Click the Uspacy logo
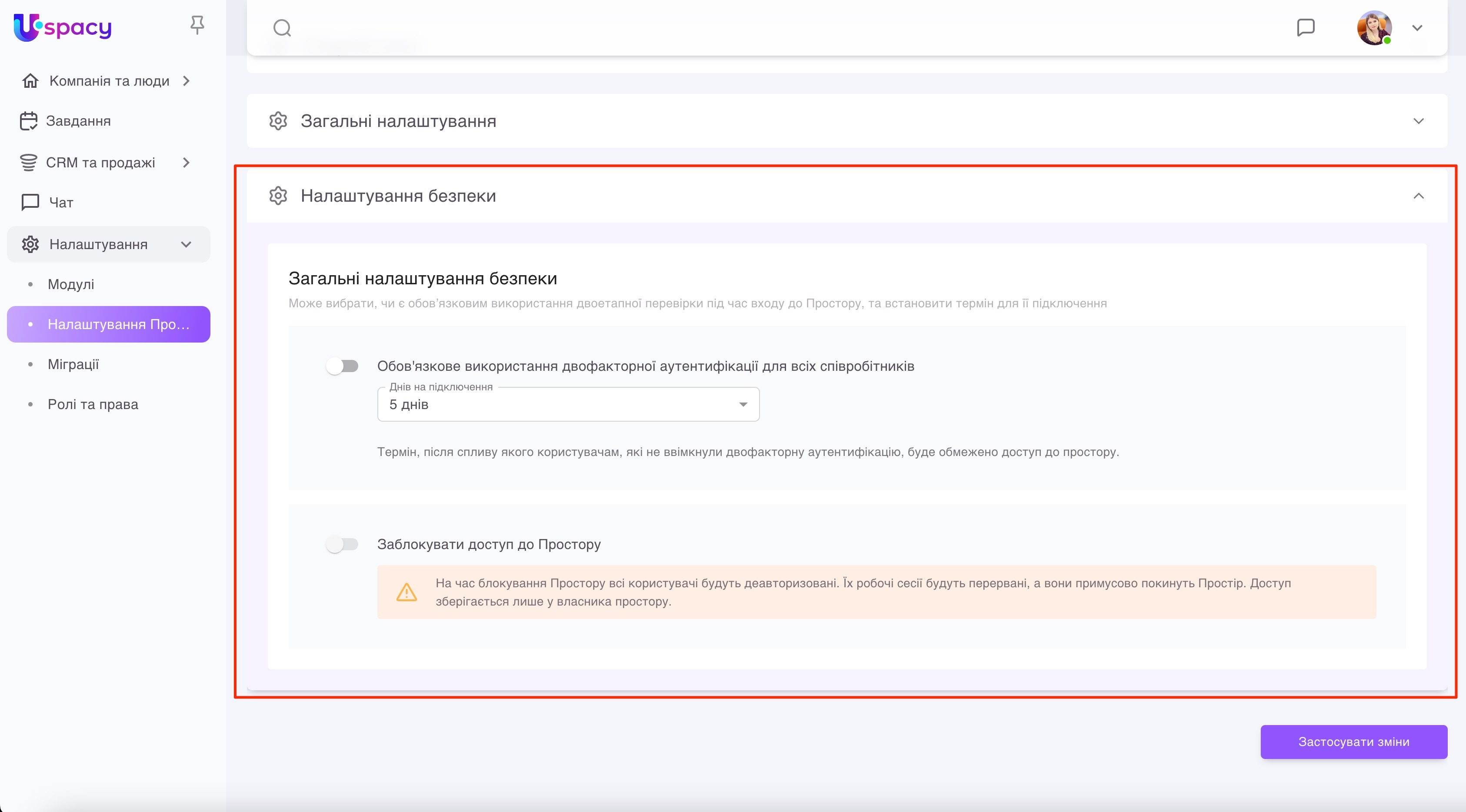 (63, 27)
